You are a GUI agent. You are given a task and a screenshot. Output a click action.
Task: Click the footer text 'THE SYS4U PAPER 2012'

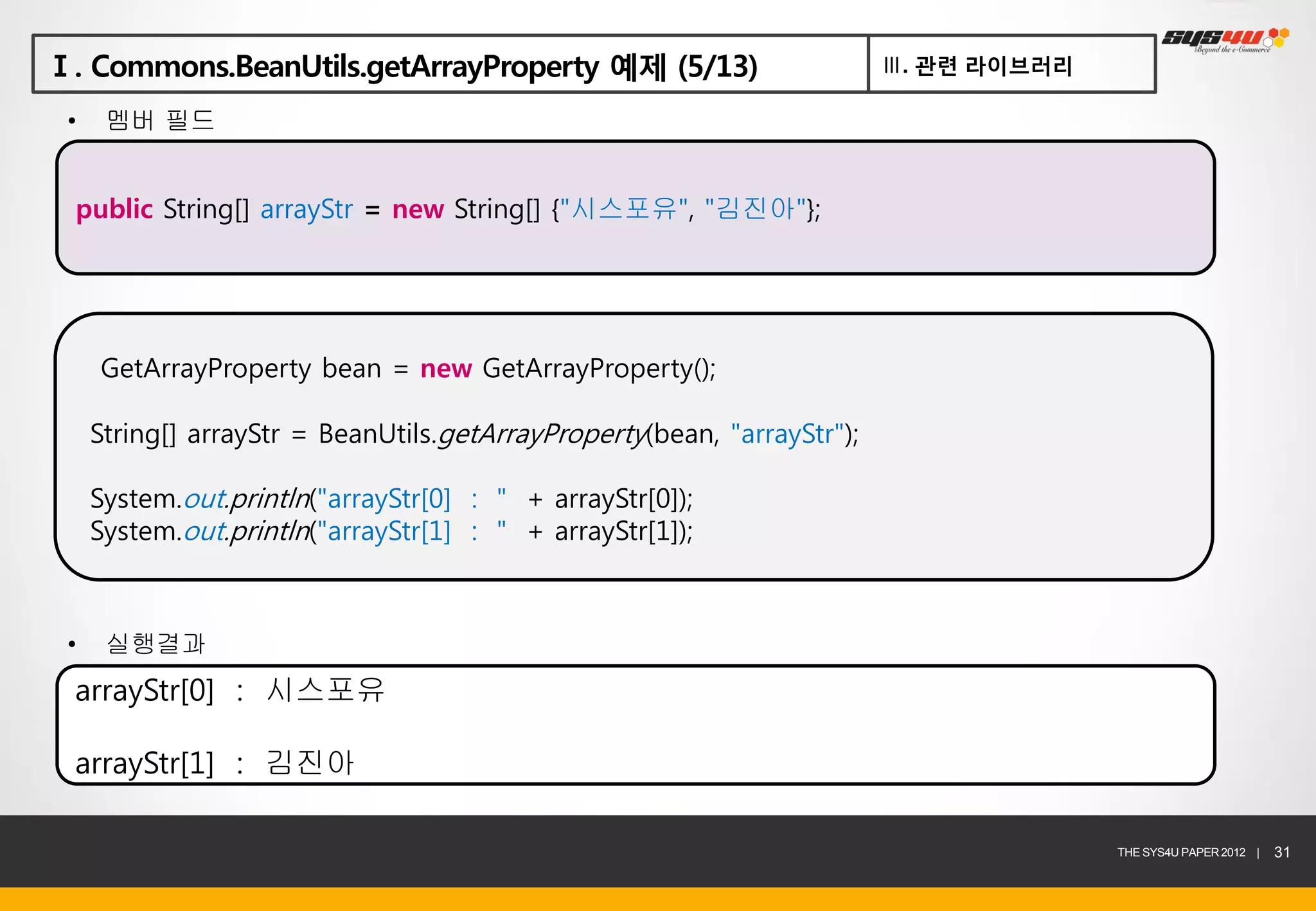point(1181,853)
